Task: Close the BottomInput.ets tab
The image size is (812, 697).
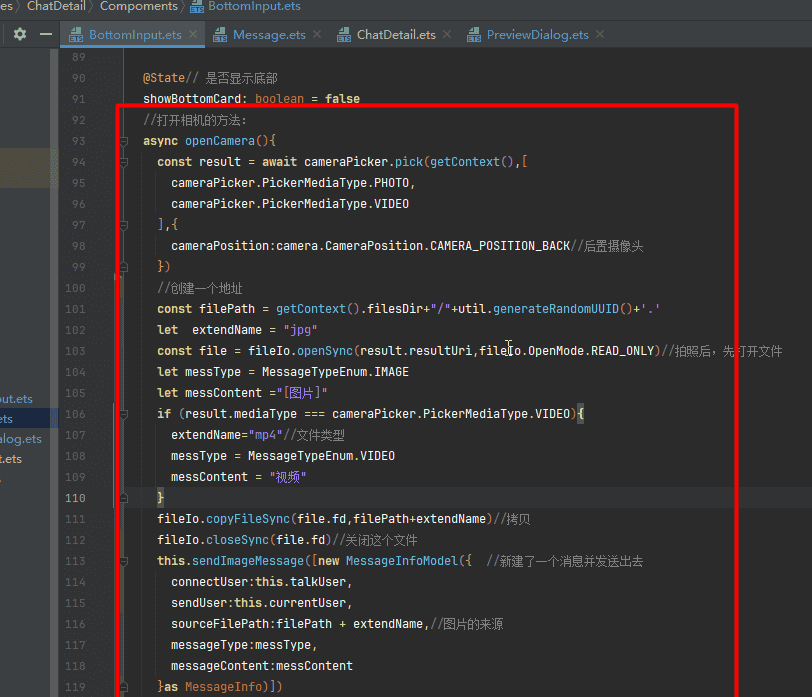Action: (193, 34)
